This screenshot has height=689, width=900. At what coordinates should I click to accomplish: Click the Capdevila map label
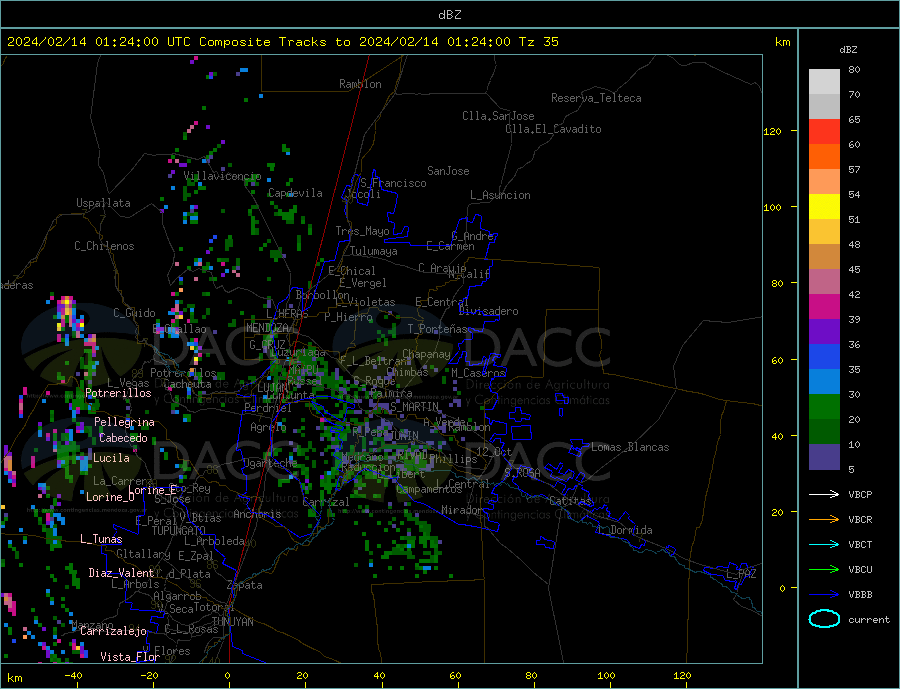pyautogui.click(x=295, y=193)
